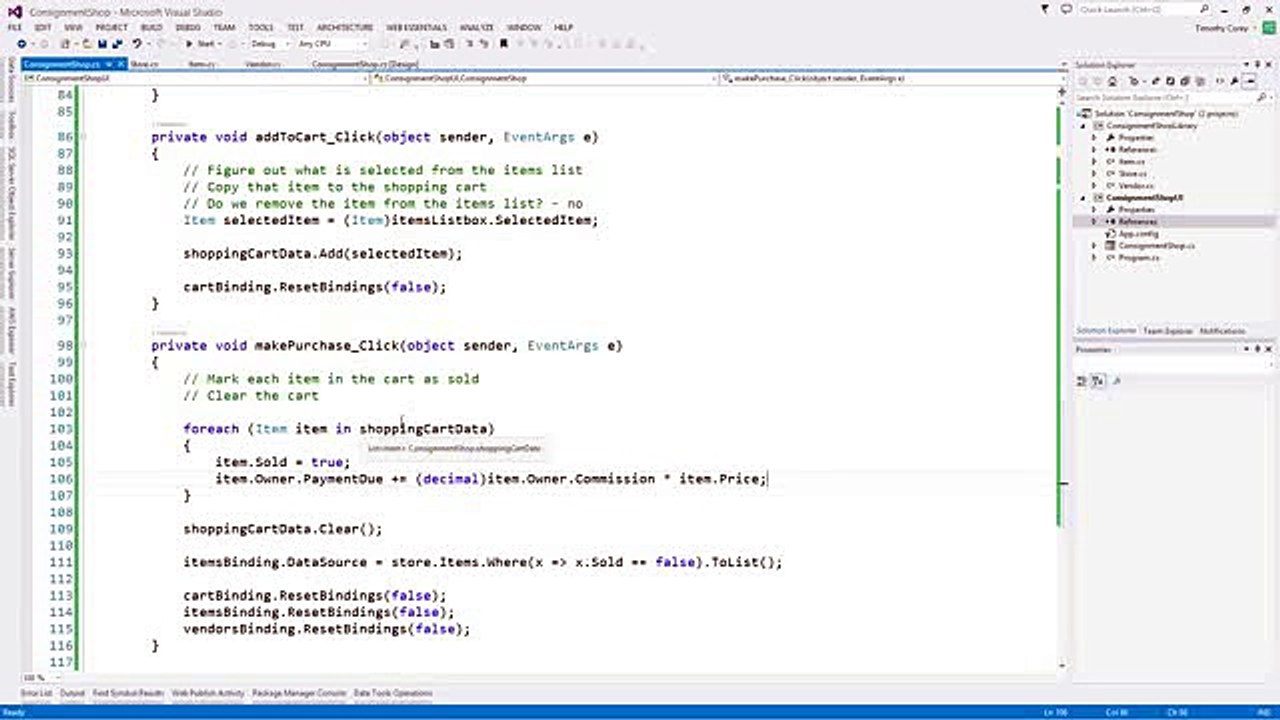Select Program.cs in Solution Explorer
The height and width of the screenshot is (720, 1280).
tap(1138, 257)
